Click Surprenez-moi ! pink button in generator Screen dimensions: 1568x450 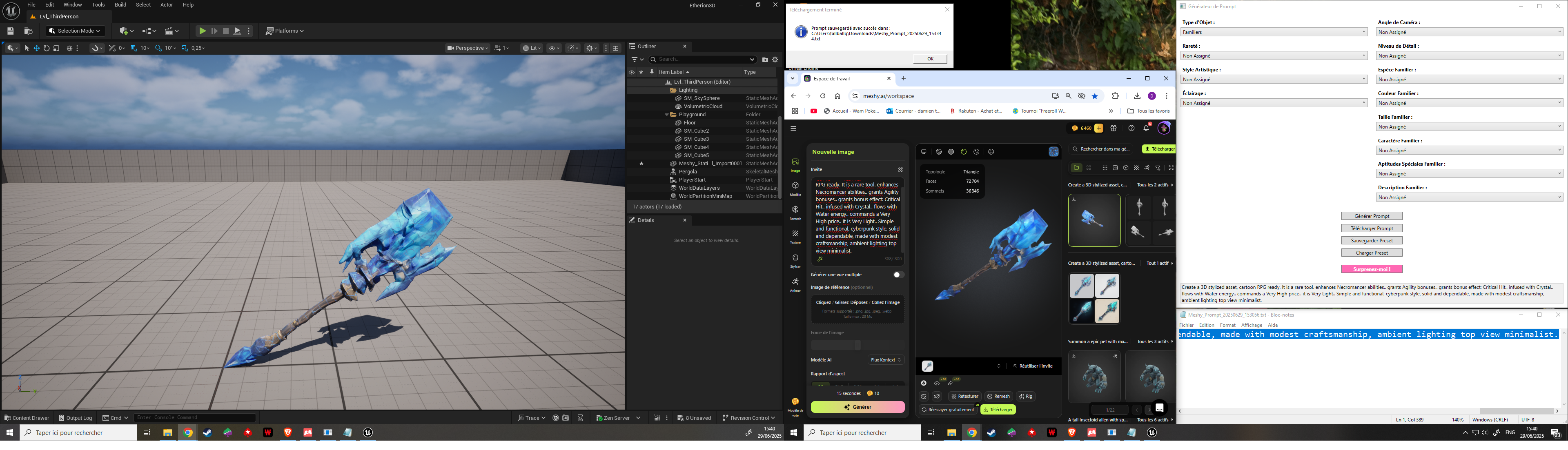[x=1372, y=269]
